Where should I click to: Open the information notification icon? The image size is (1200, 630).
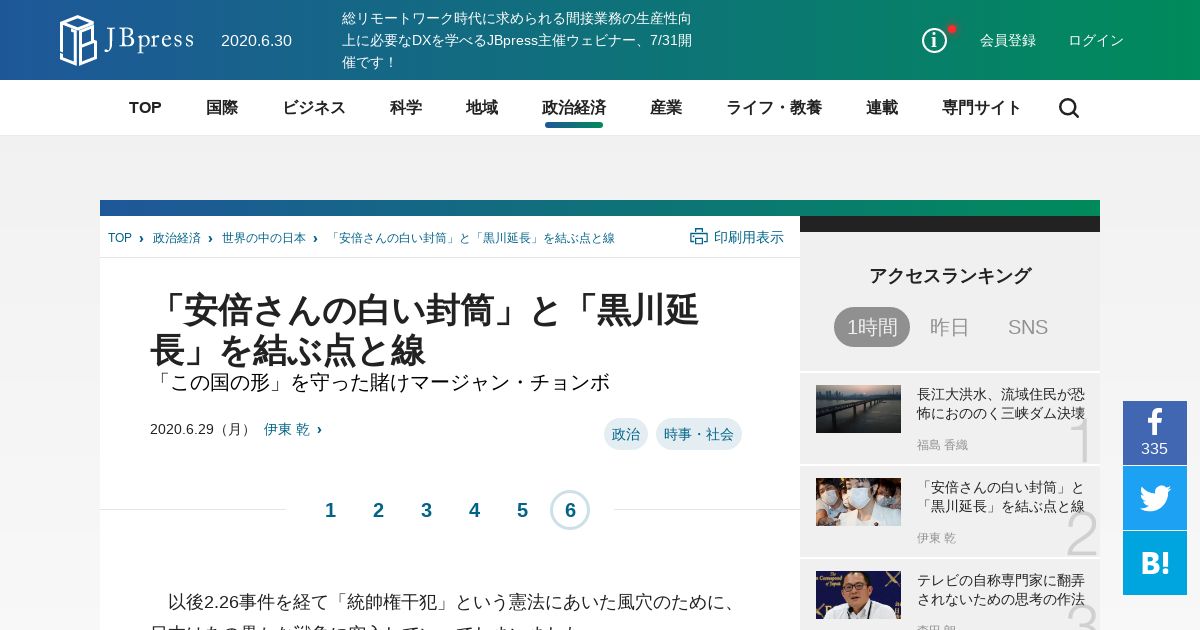[x=934, y=40]
